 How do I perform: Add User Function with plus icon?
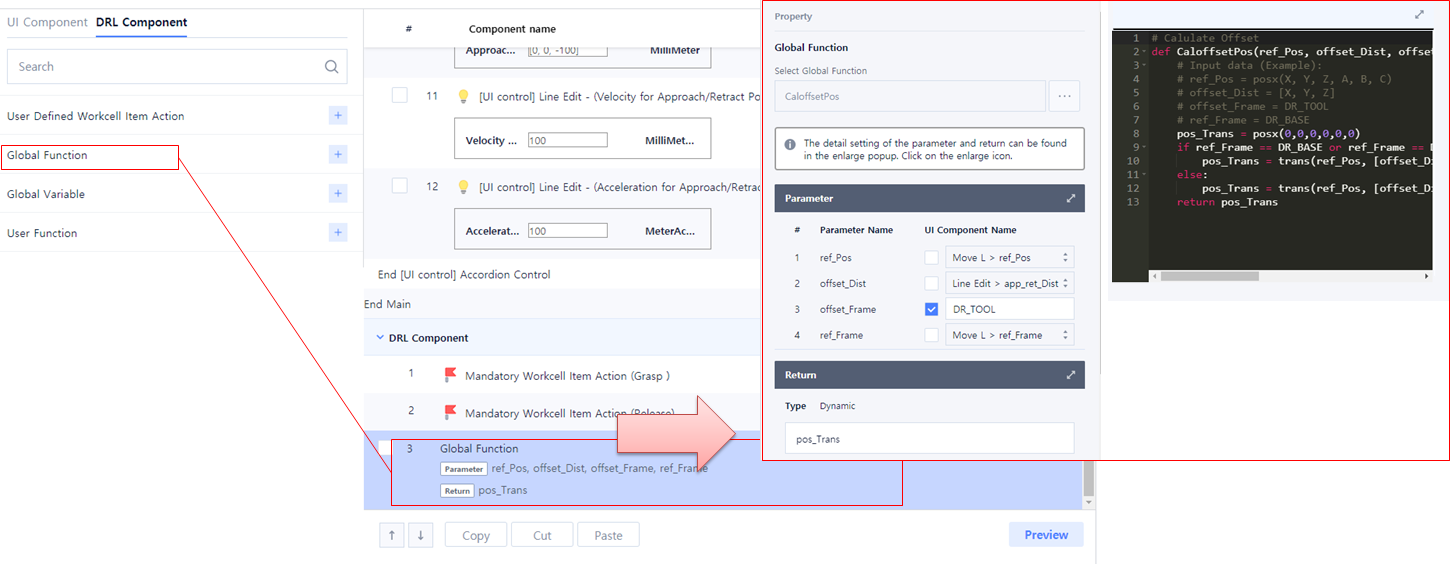click(338, 233)
